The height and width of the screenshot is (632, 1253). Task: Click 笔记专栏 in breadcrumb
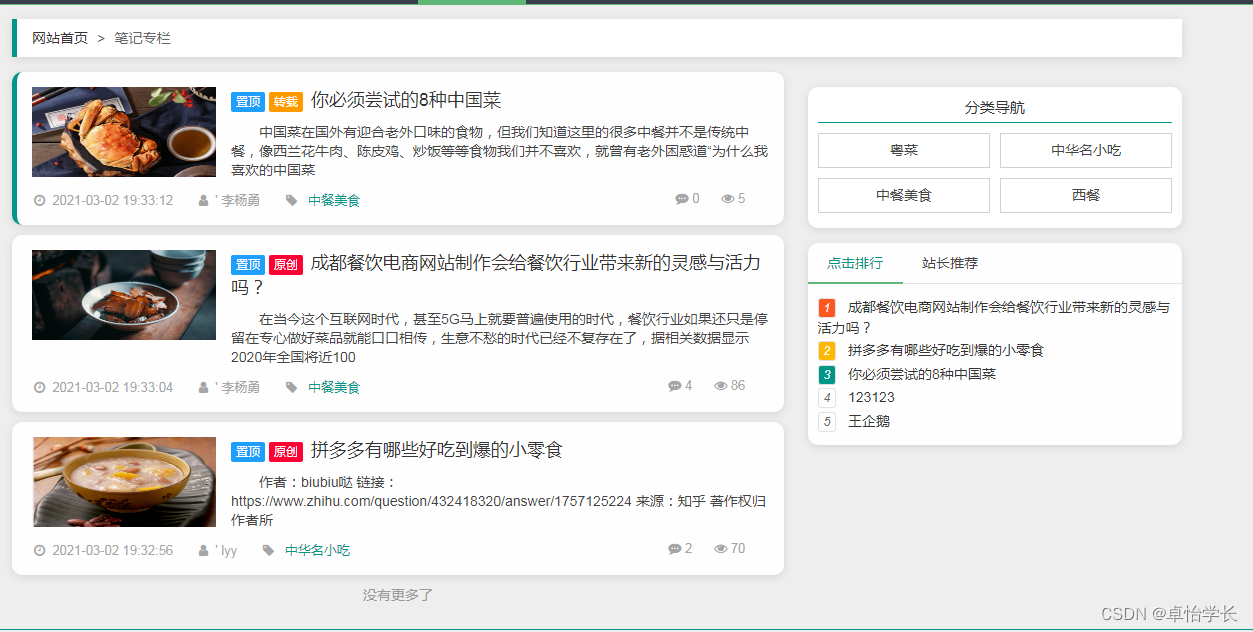(143, 38)
